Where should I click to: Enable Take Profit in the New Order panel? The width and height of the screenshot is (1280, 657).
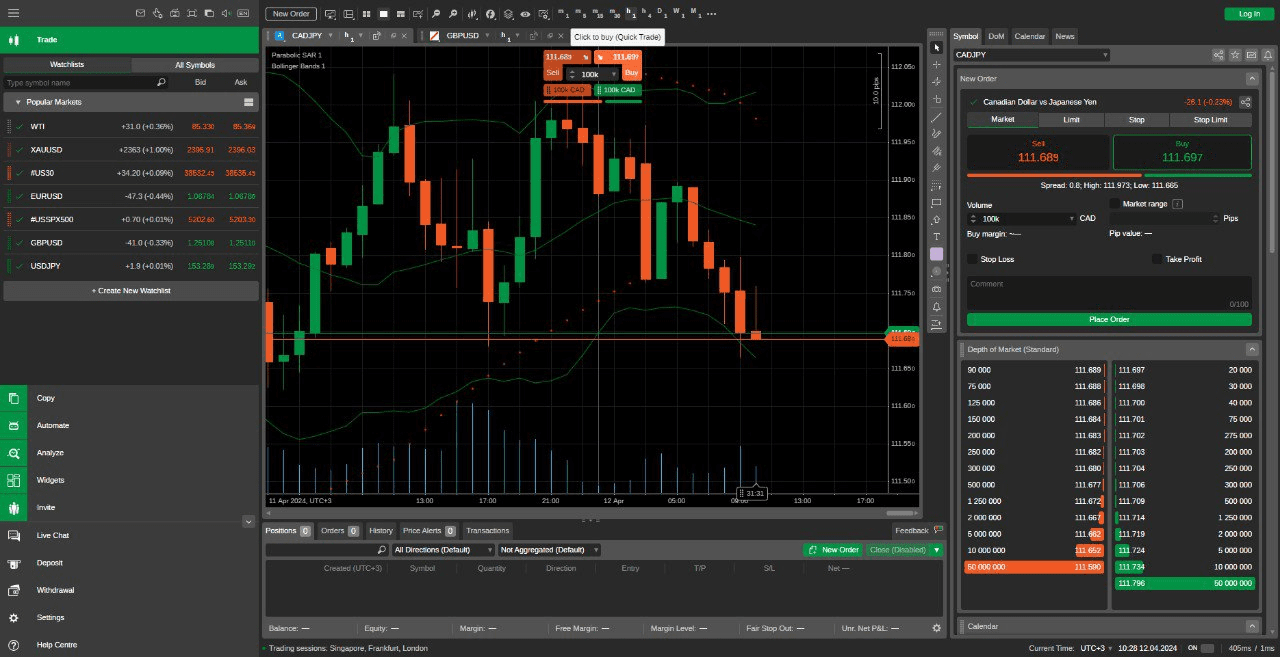(x=1157, y=259)
